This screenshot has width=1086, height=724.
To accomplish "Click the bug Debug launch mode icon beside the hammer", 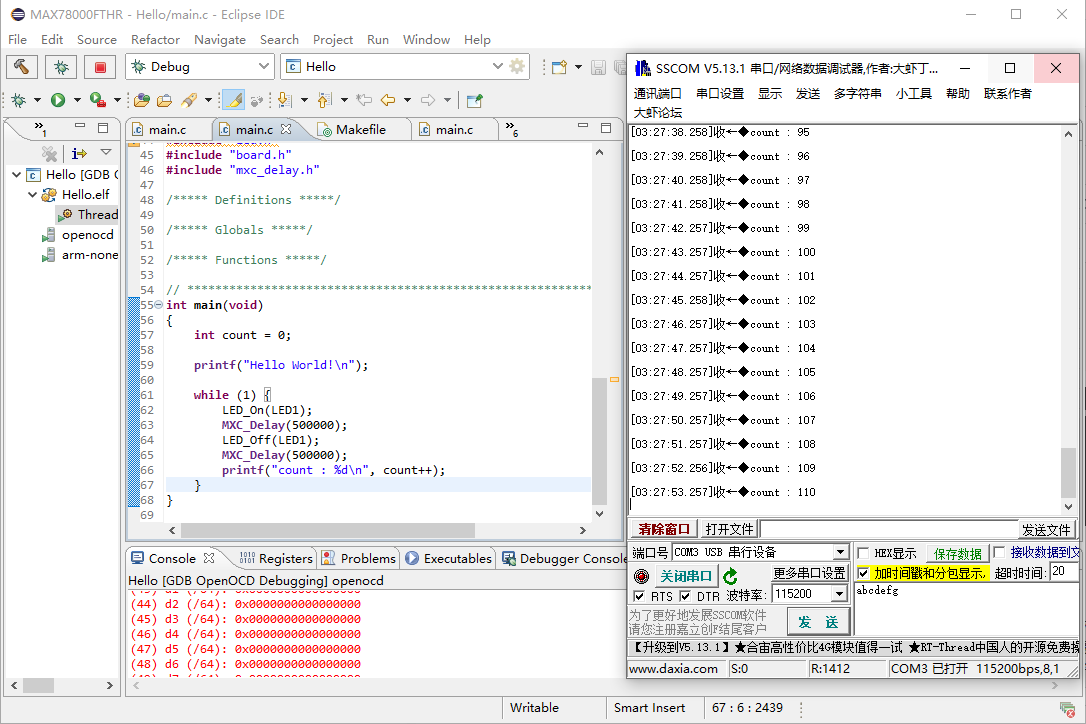I will (61, 67).
